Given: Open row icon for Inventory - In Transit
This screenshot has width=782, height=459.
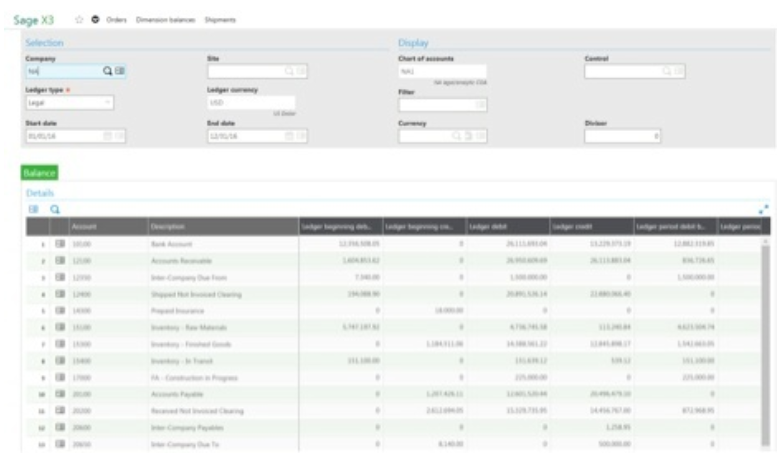Looking at the screenshot, I should [60, 360].
